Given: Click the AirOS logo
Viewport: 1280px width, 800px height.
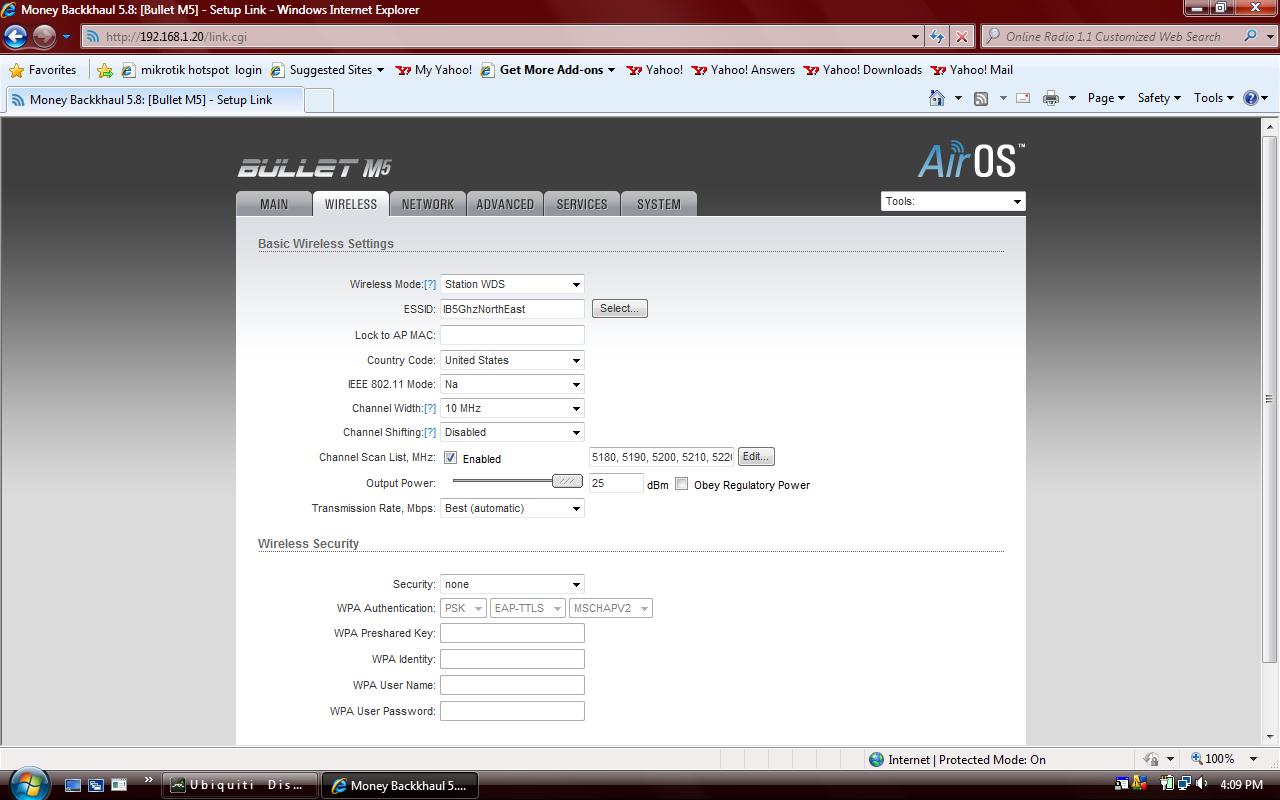Looking at the screenshot, I should (971, 160).
